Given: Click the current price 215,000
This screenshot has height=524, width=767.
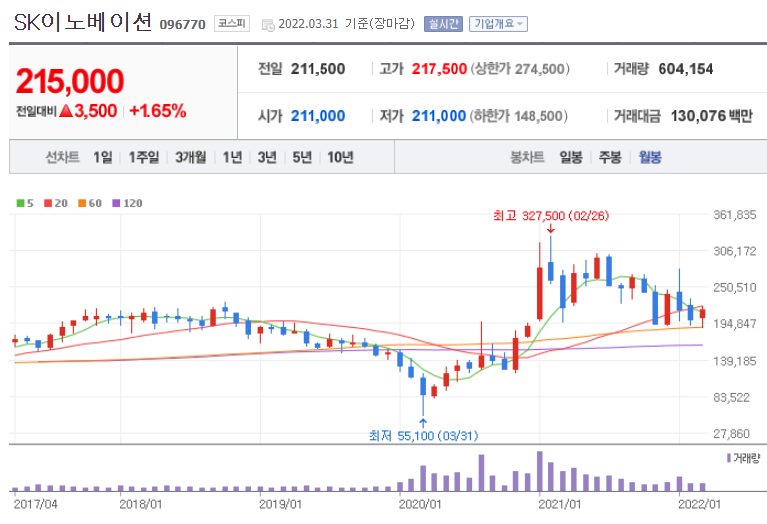Looking at the screenshot, I should 70,81.
